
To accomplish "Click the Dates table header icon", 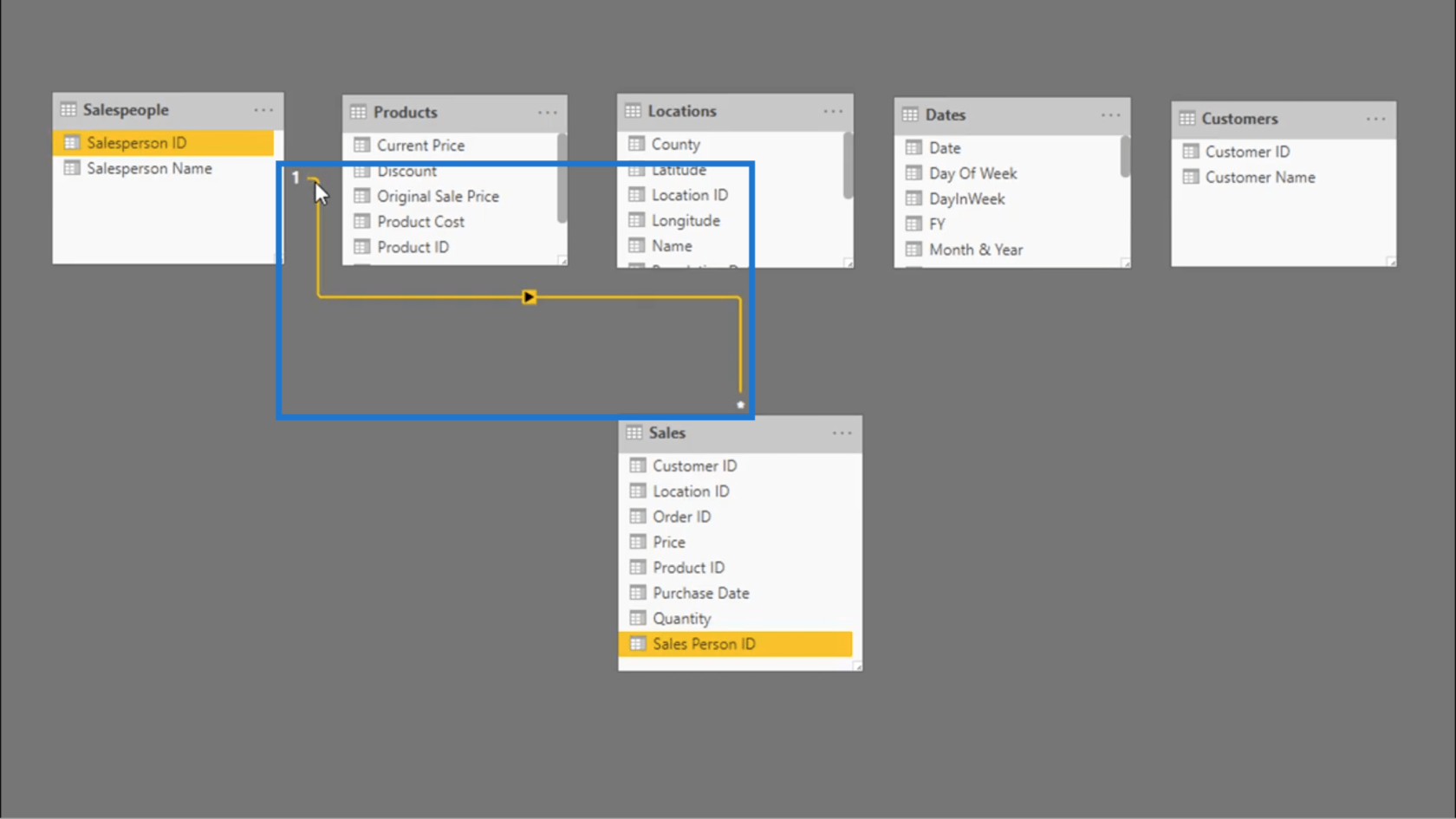I will pos(910,114).
